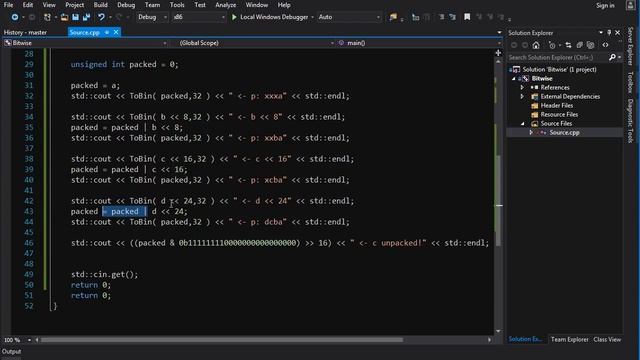
Task: Click the split editor icon above scrollbar
Action: point(498,53)
